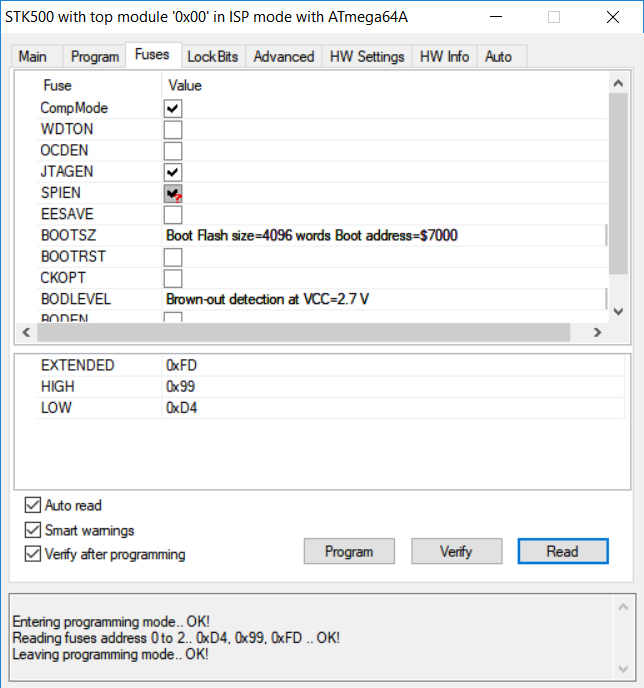Check the EESAVE fuse checkbox
644x688 pixels.
pos(173,215)
